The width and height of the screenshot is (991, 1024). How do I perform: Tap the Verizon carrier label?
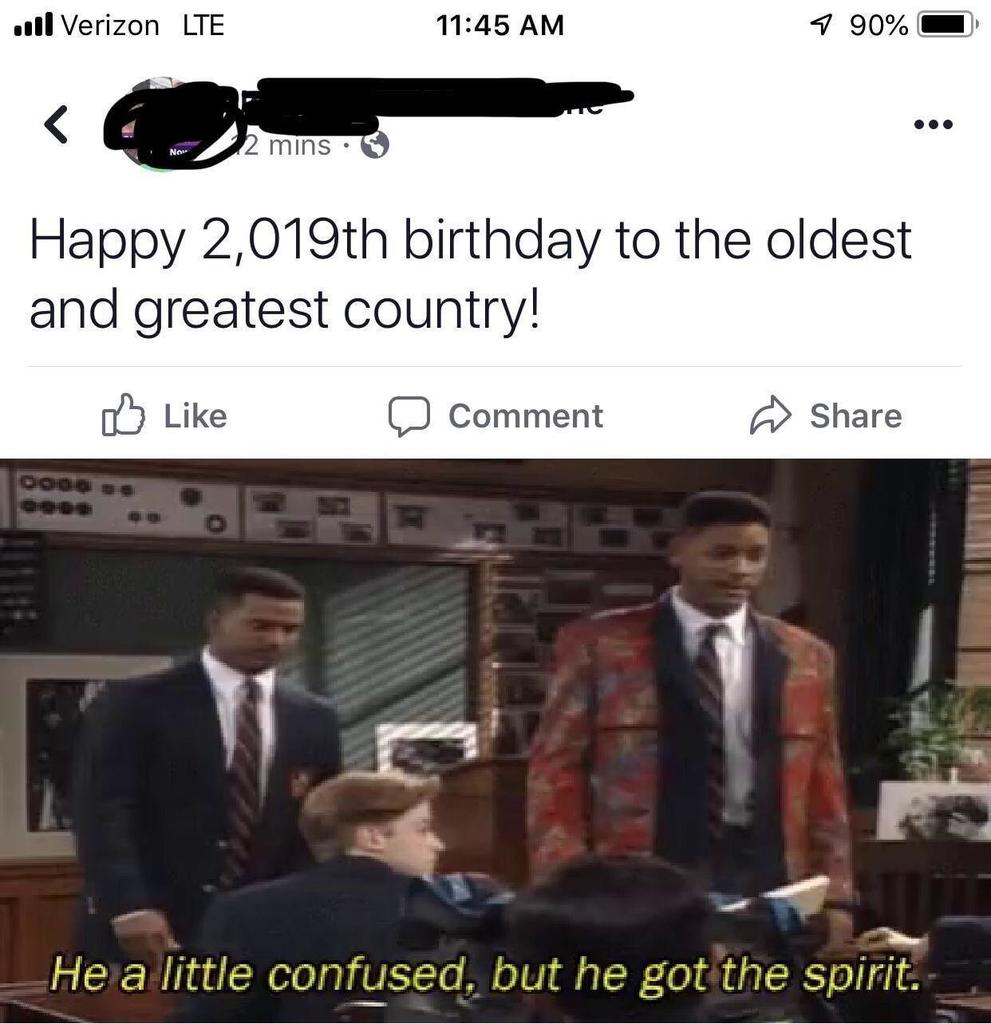click(110, 25)
